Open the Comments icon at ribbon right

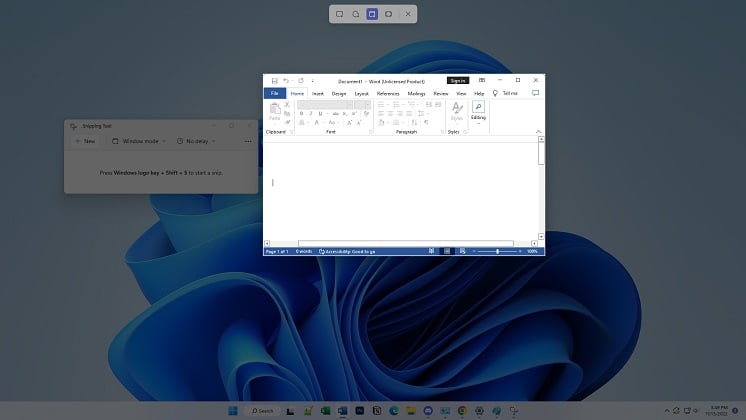tap(535, 93)
